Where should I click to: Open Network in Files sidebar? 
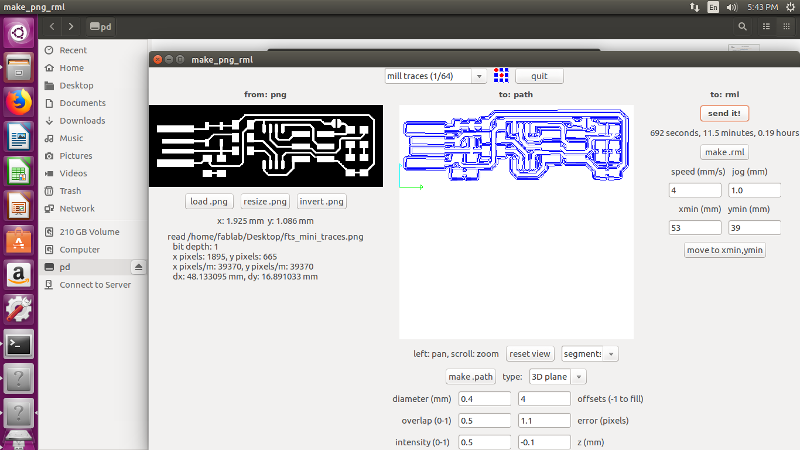tap(77, 209)
